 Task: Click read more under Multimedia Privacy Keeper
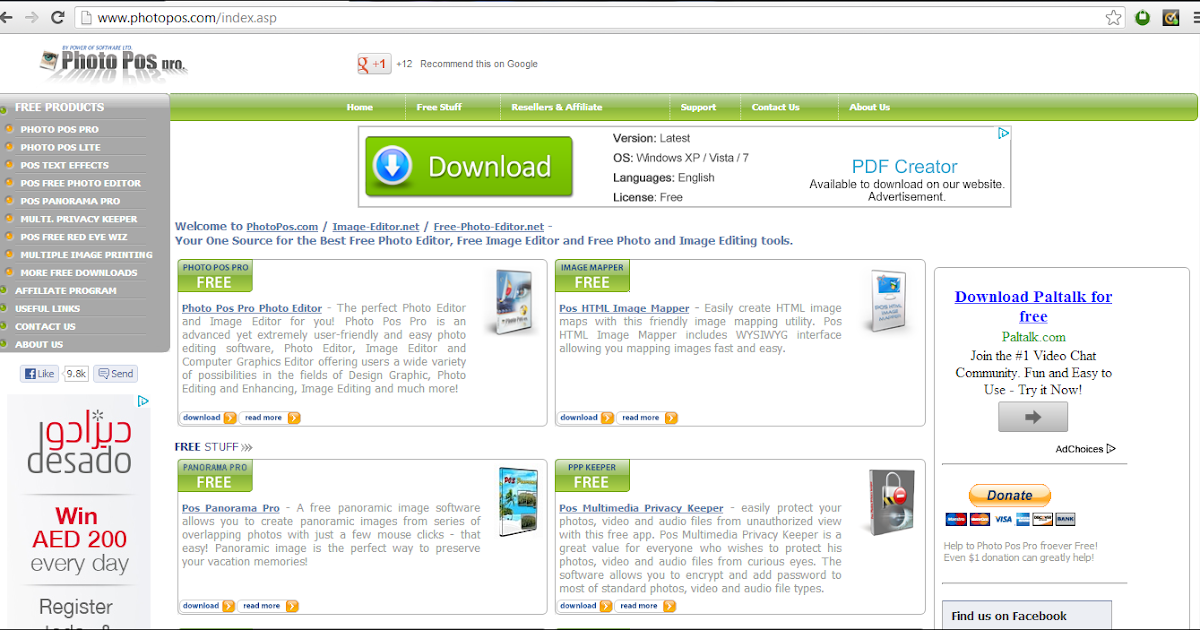tap(647, 606)
